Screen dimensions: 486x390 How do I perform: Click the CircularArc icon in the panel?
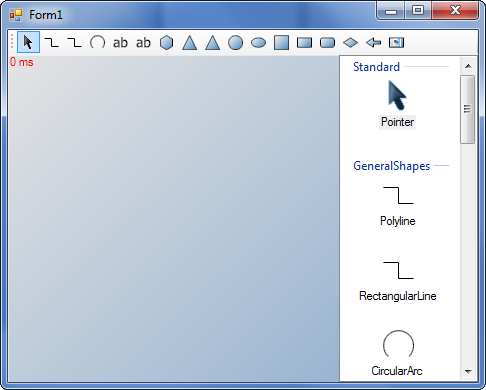click(x=398, y=344)
